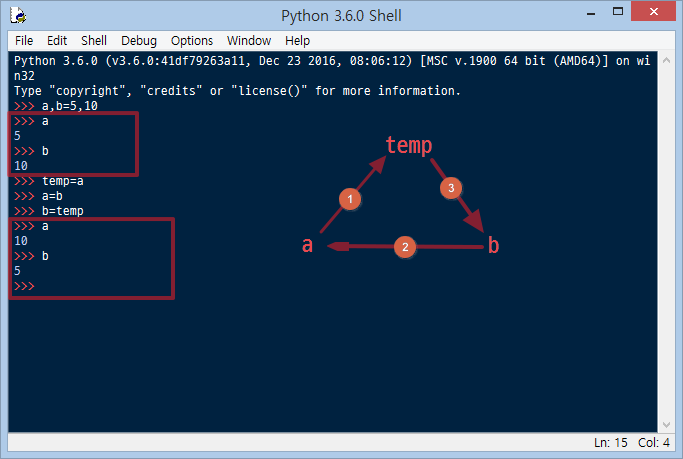683x459 pixels.
Task: Maximize the Python Shell window
Action: click(x=618, y=12)
